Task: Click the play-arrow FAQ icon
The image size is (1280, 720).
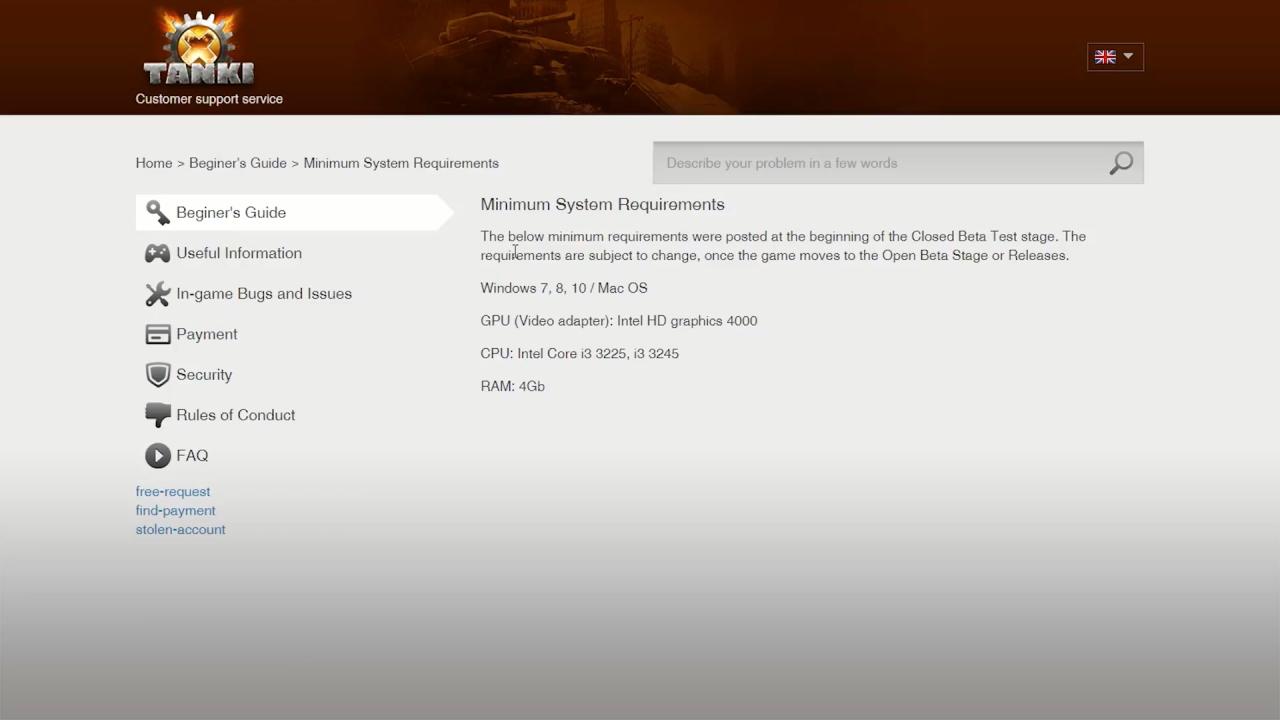Action: 157,456
